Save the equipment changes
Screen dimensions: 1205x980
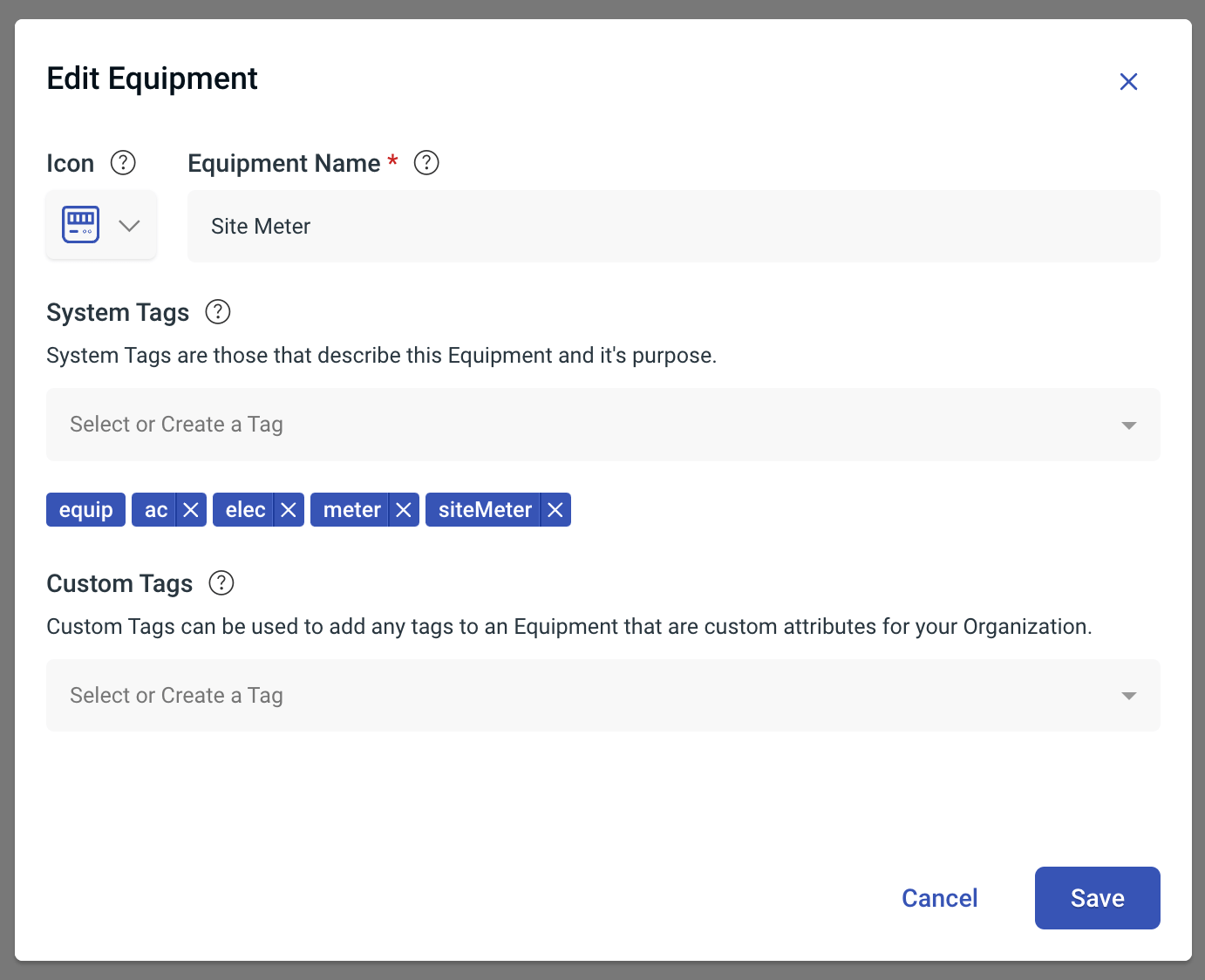point(1097,898)
